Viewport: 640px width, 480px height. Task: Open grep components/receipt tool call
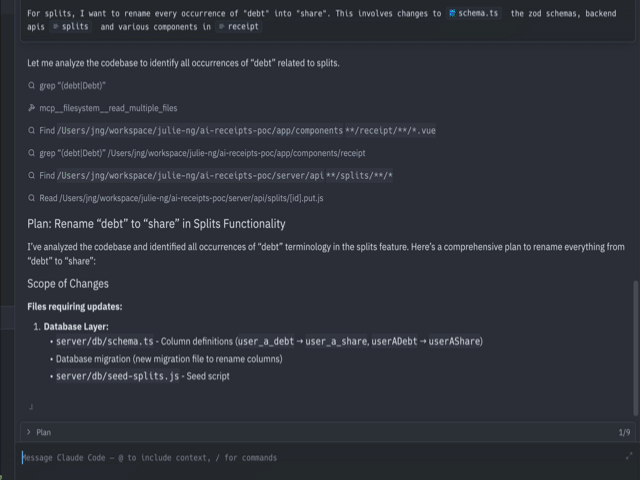[x=202, y=153]
